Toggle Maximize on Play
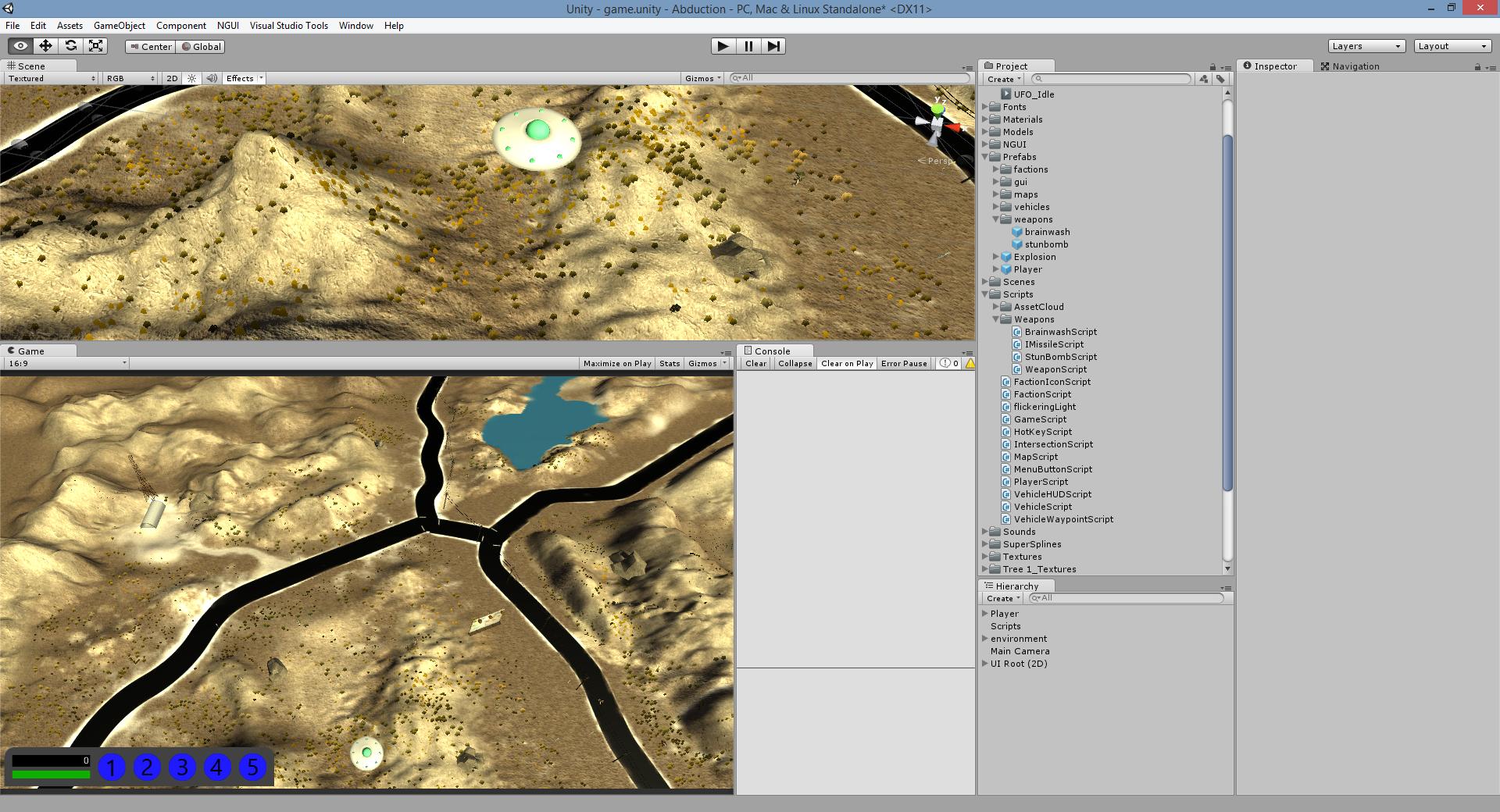Screen dimensions: 1500x812 (617, 363)
